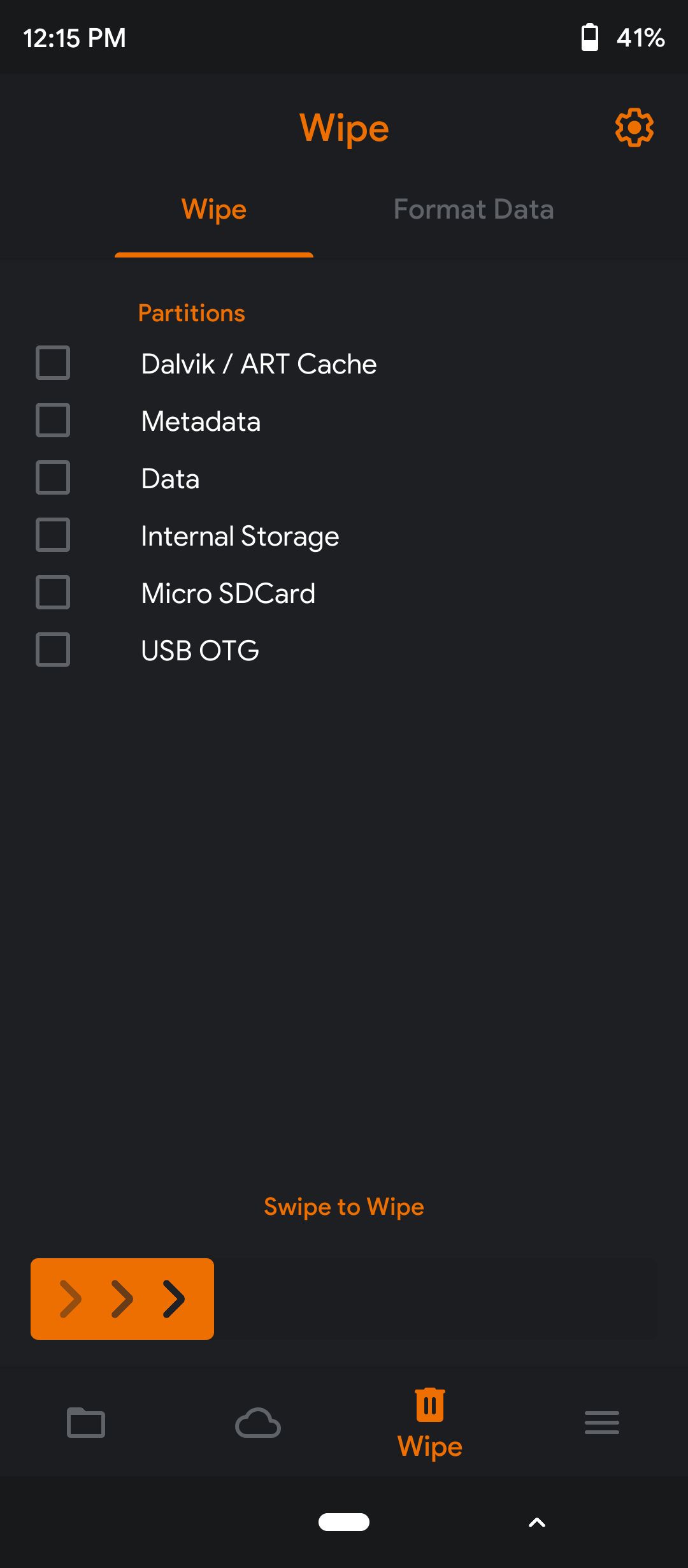Open the settings gear icon
This screenshot has height=1568, width=688.
click(634, 127)
